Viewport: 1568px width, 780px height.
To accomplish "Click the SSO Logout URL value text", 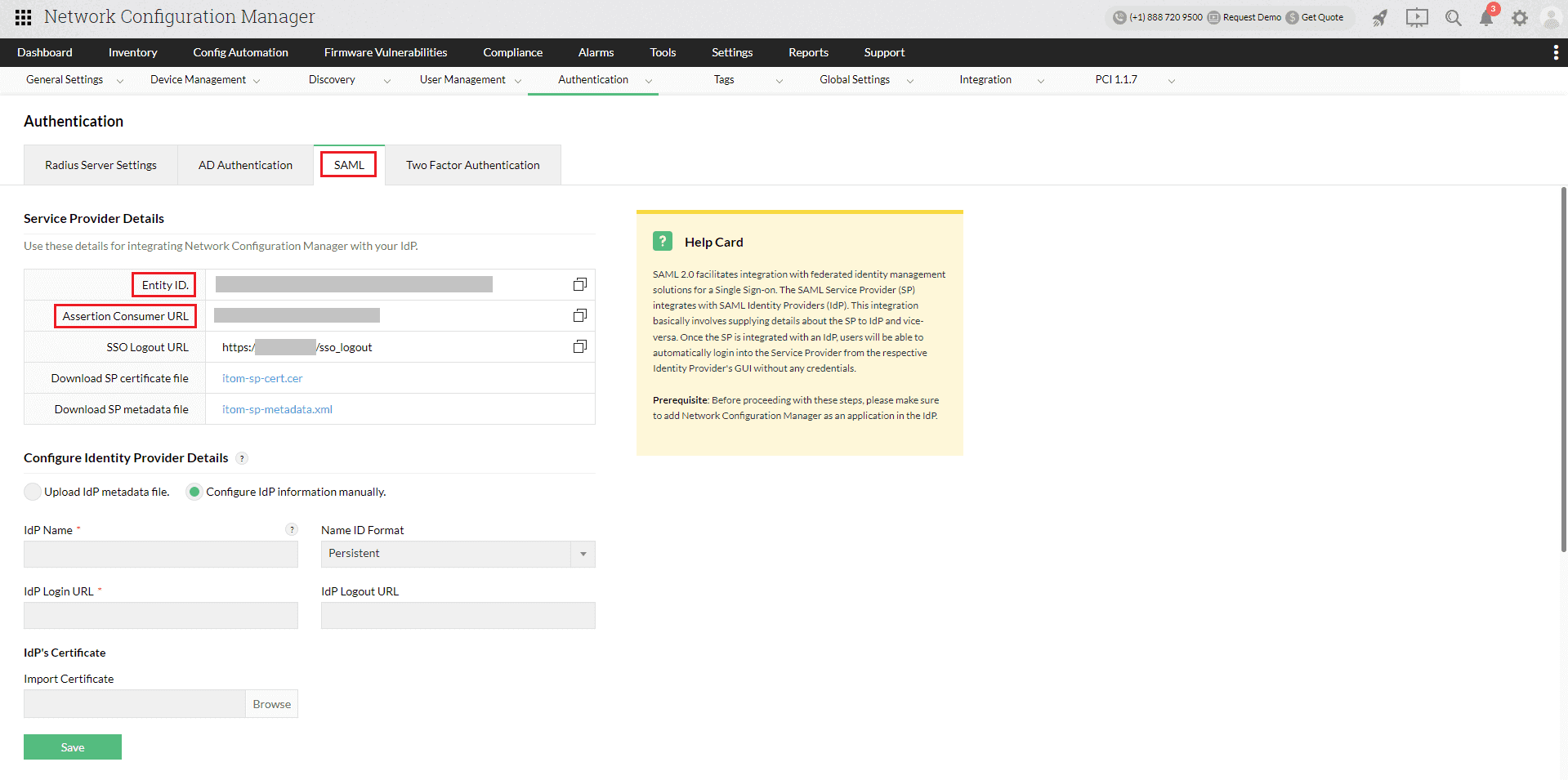I will [297, 347].
